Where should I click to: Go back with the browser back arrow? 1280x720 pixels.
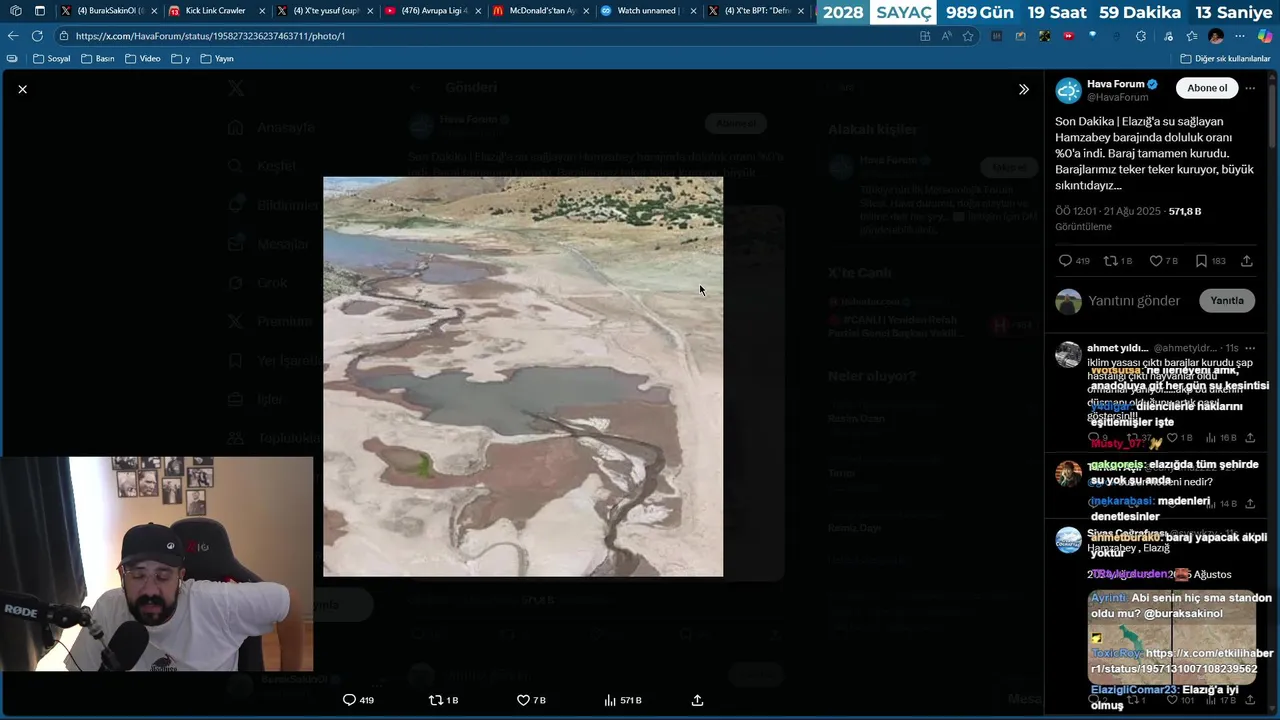13,36
